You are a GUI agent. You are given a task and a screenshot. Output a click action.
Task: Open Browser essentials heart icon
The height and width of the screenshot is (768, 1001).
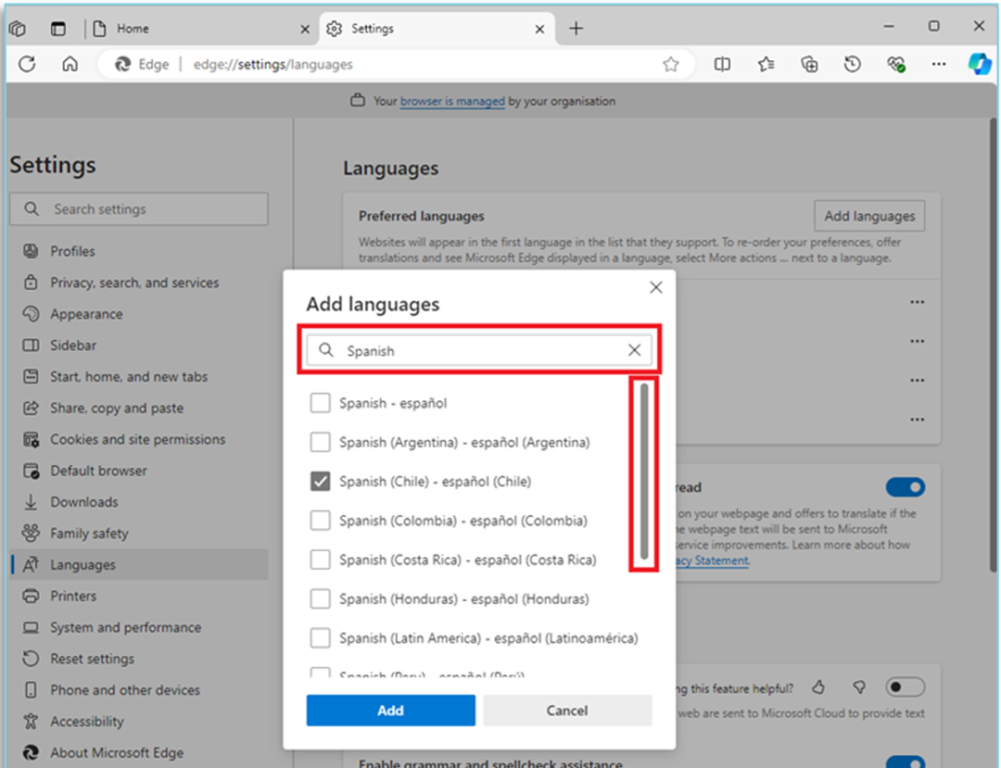coord(896,64)
